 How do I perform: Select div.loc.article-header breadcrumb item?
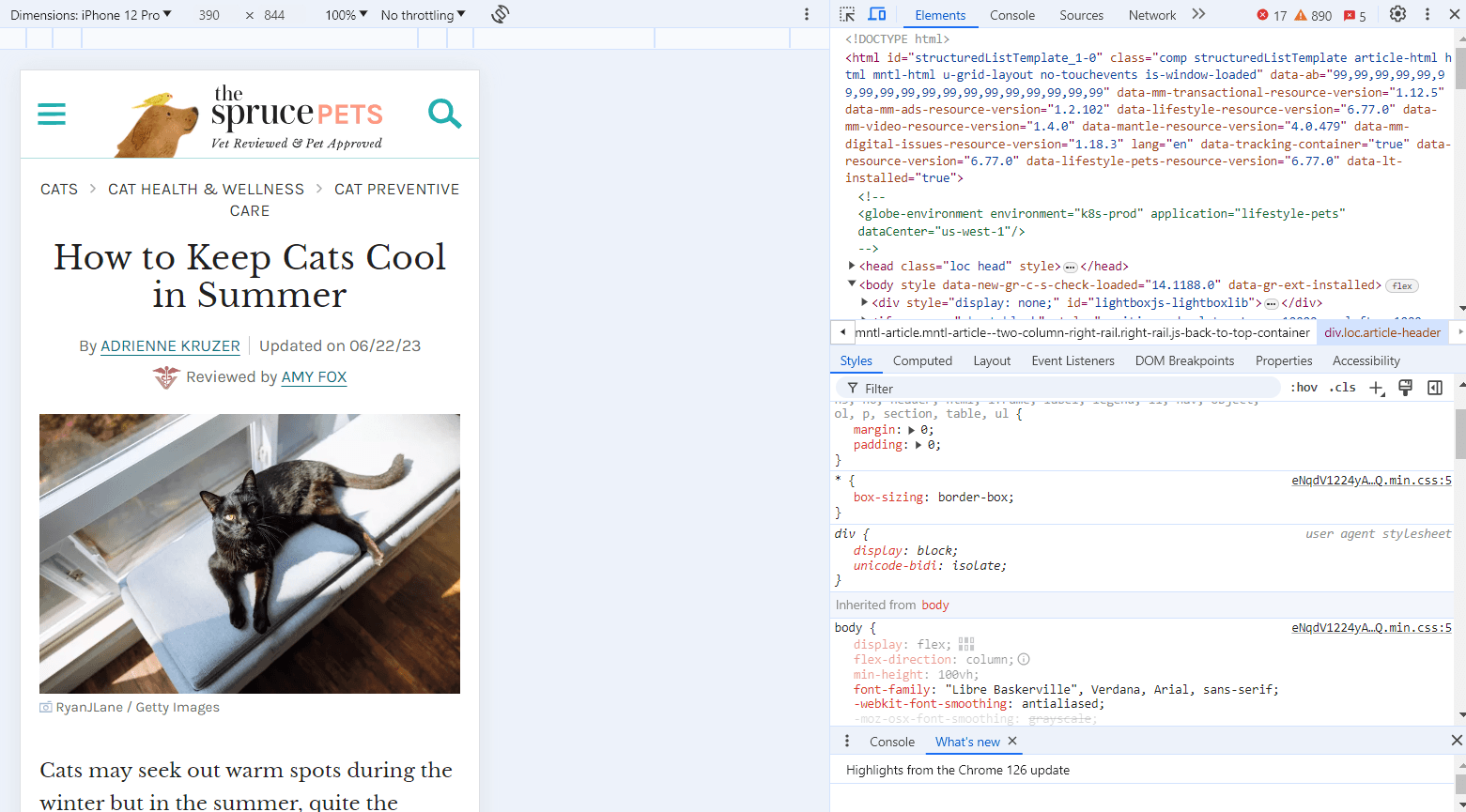click(x=1382, y=332)
